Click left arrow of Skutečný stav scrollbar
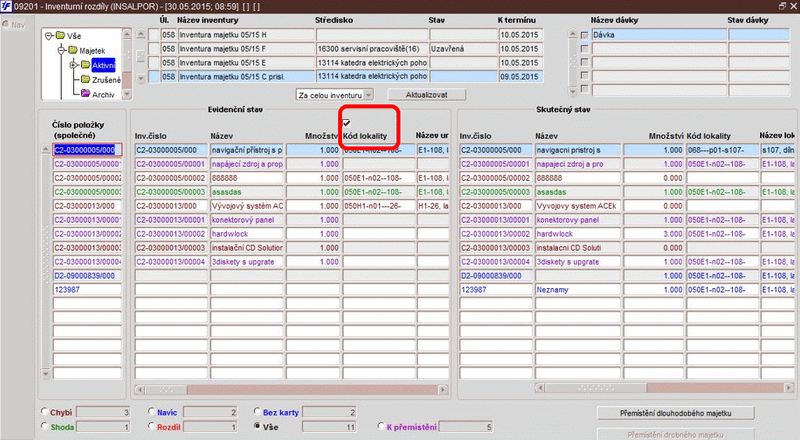This screenshot has width=800, height=440. tap(540, 388)
